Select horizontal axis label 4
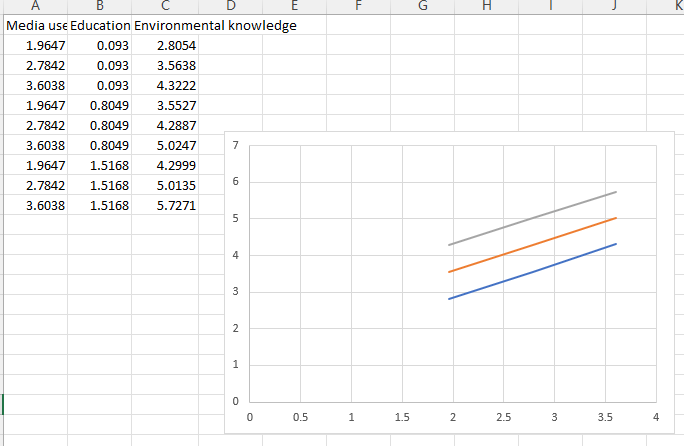Image resolution: width=684 pixels, height=446 pixels. point(655,416)
